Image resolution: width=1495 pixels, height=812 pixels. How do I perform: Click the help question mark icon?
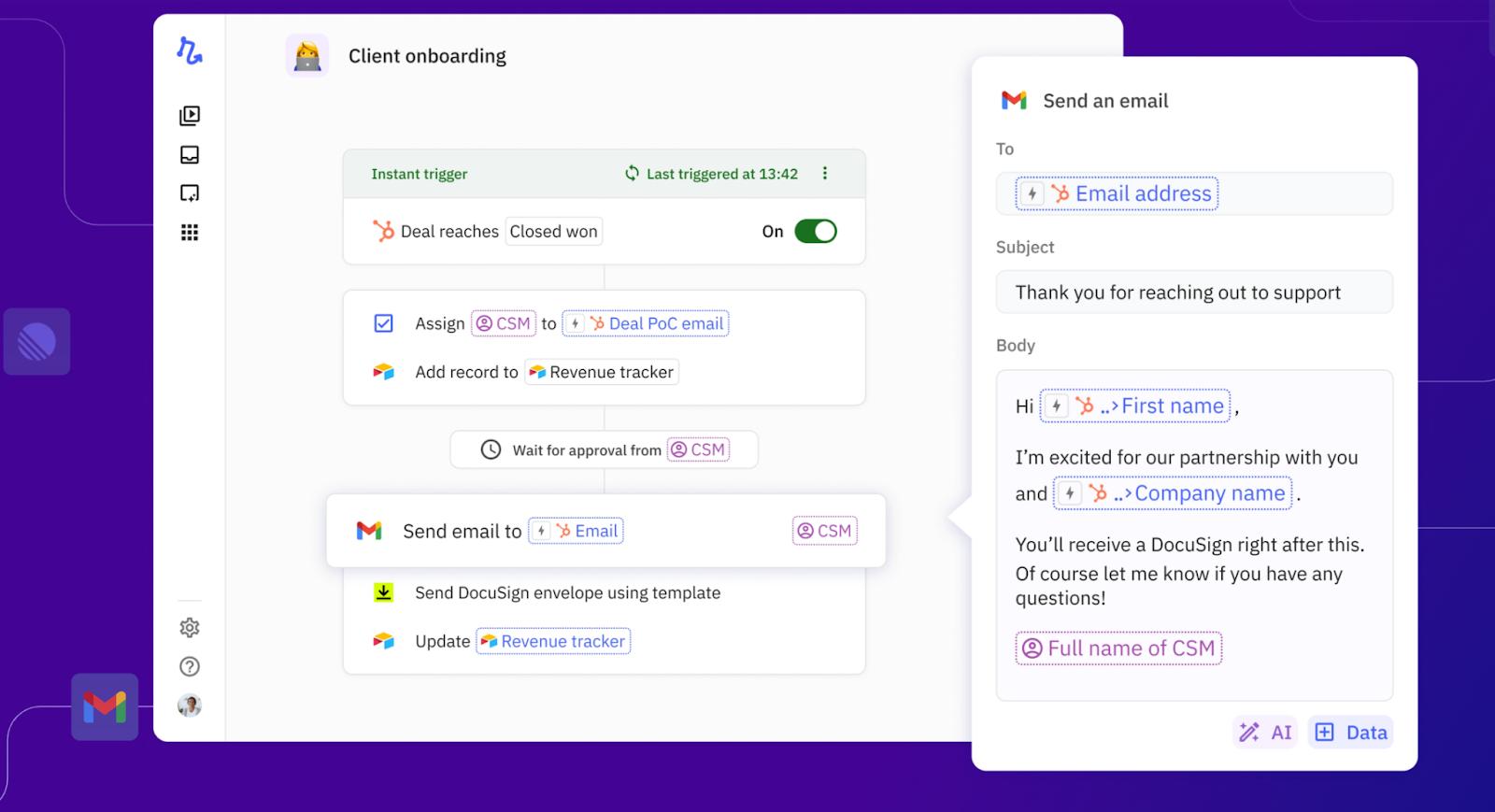point(190,666)
